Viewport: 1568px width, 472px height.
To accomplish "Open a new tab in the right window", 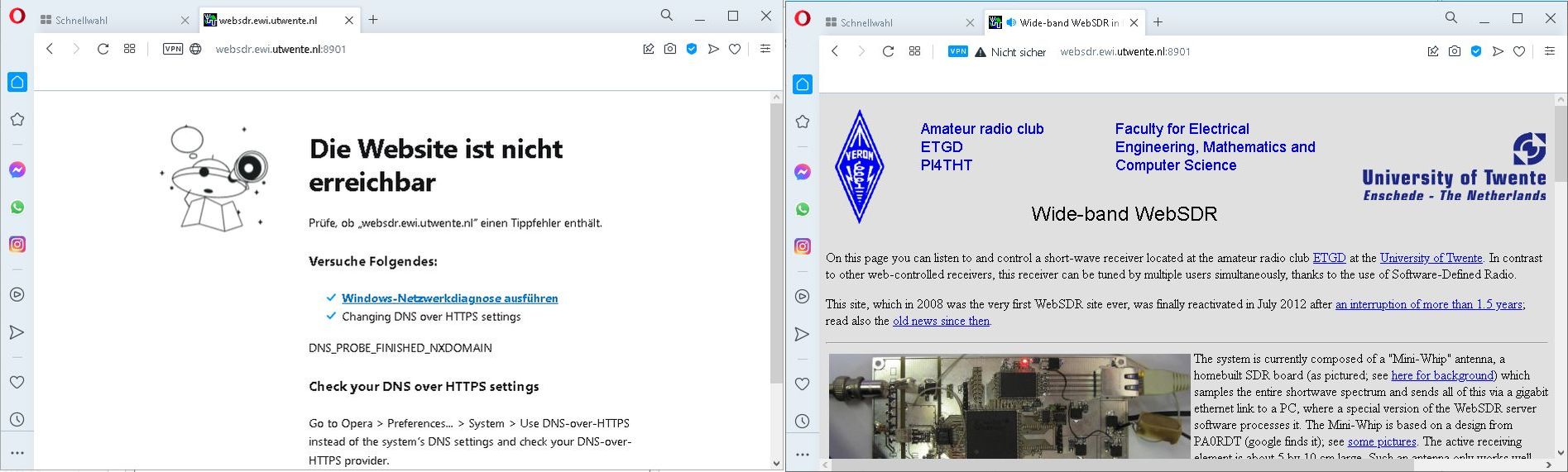I will pos(1158,22).
